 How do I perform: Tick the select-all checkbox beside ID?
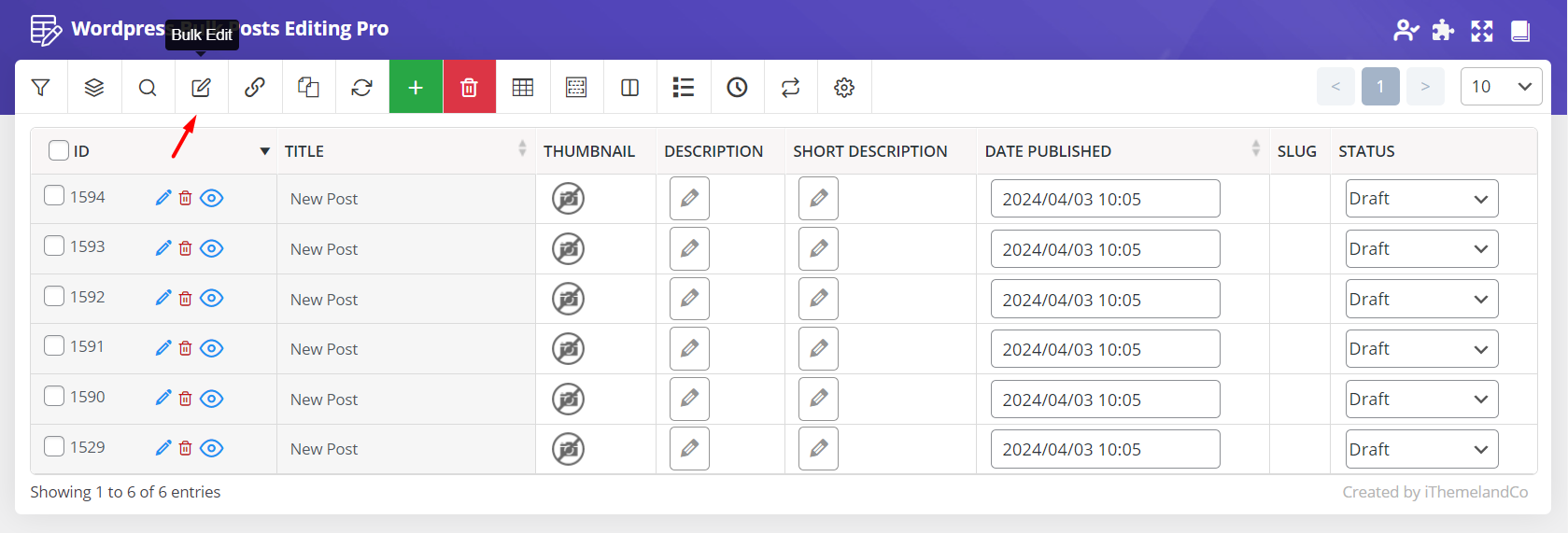59,150
